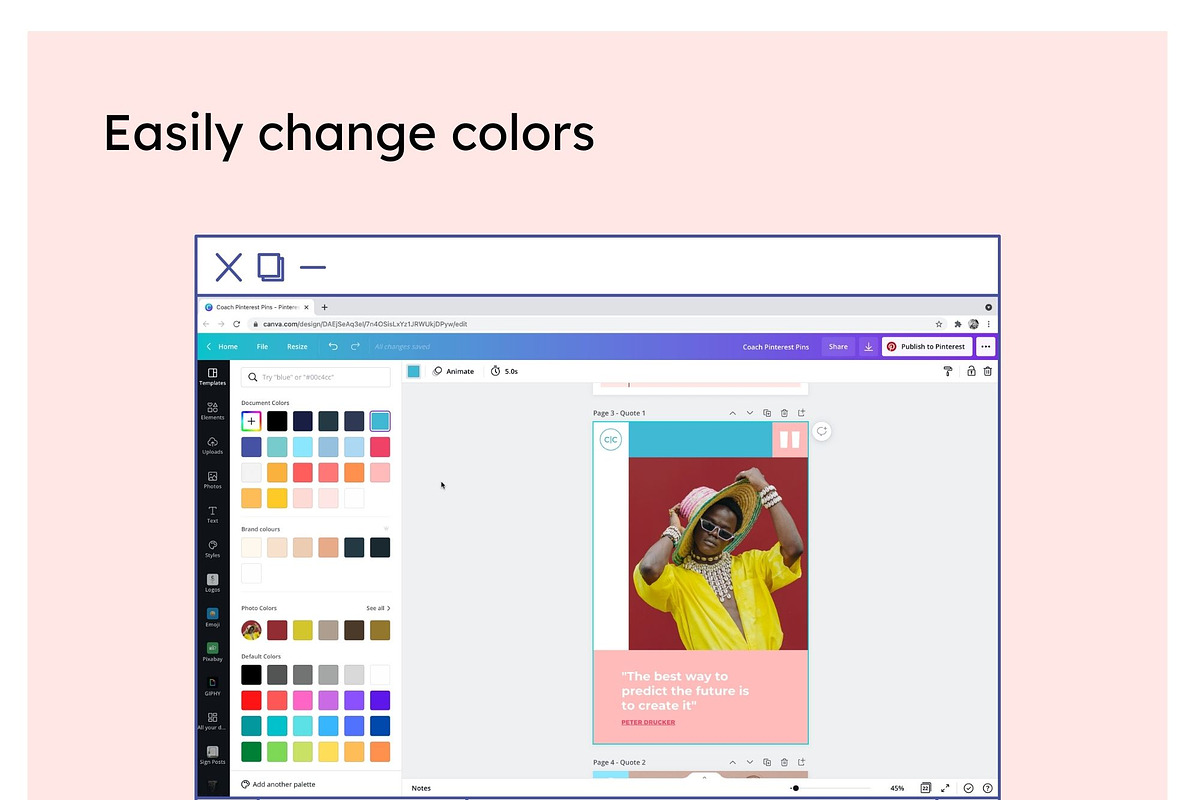Toggle the lock on selected element
1200x800 pixels.
point(970,371)
